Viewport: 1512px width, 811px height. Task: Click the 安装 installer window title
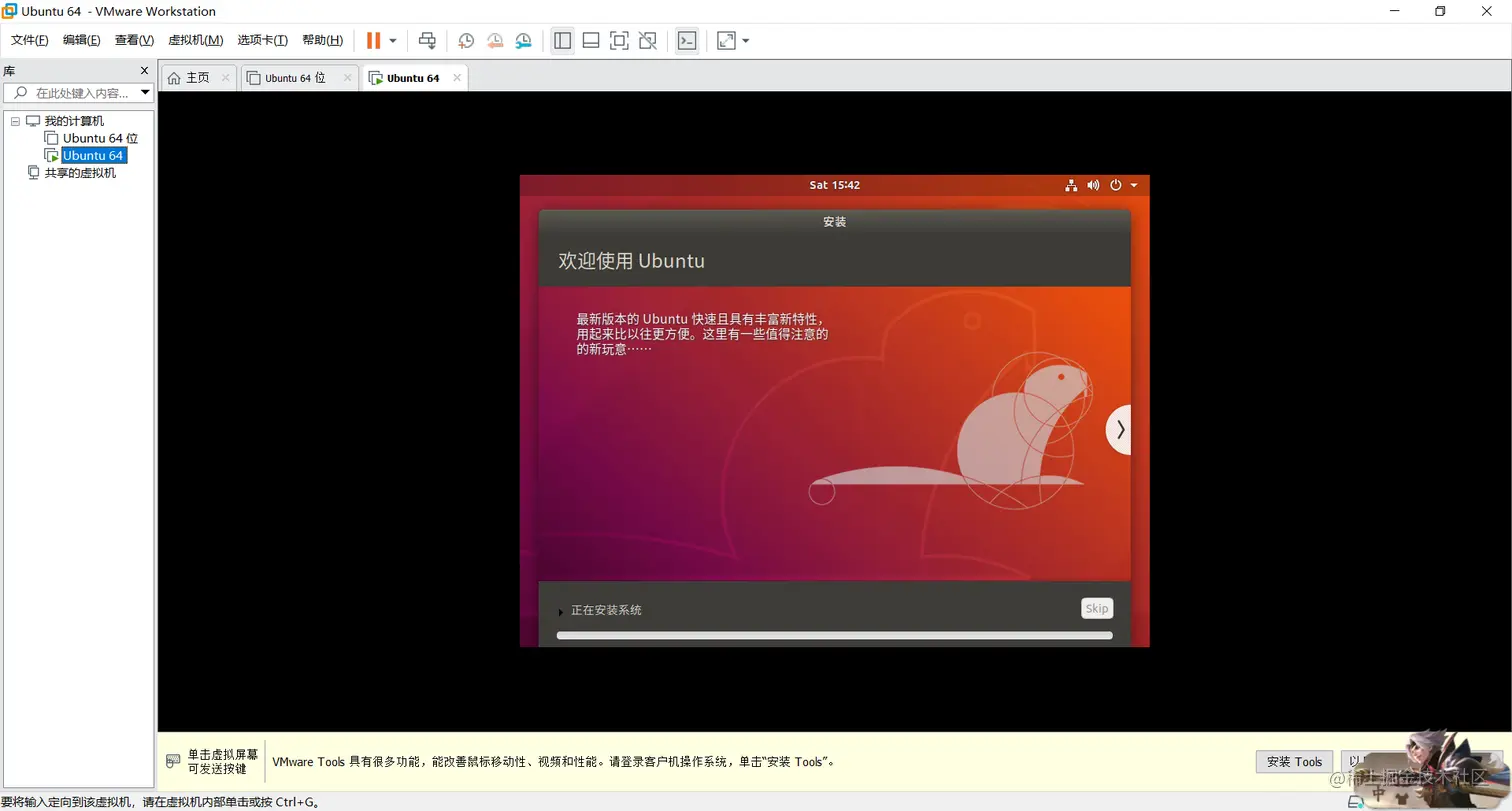[x=835, y=222]
